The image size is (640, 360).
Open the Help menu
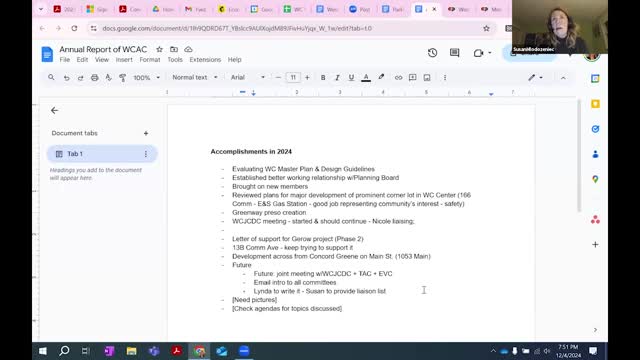pyautogui.click(x=234, y=60)
